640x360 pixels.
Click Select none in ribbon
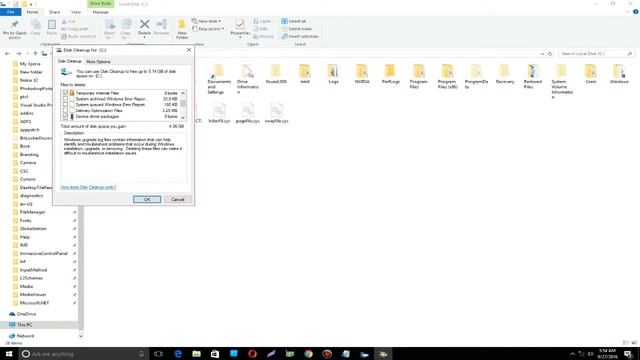click(296, 29)
